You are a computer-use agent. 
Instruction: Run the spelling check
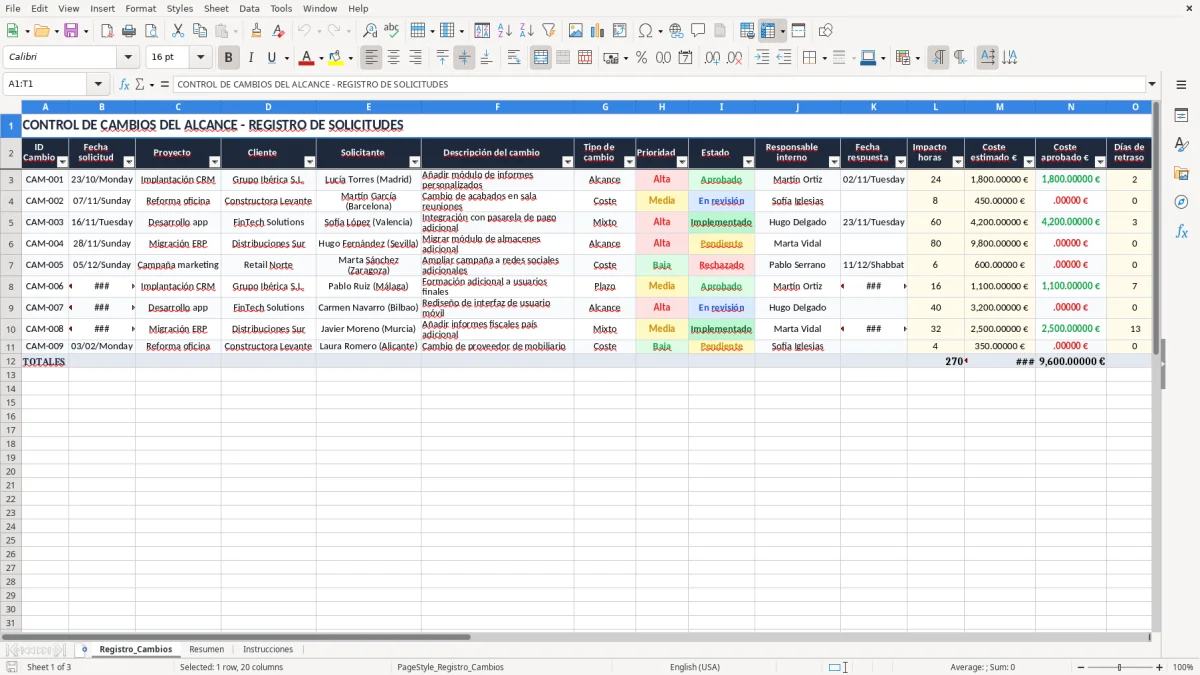click(x=392, y=31)
